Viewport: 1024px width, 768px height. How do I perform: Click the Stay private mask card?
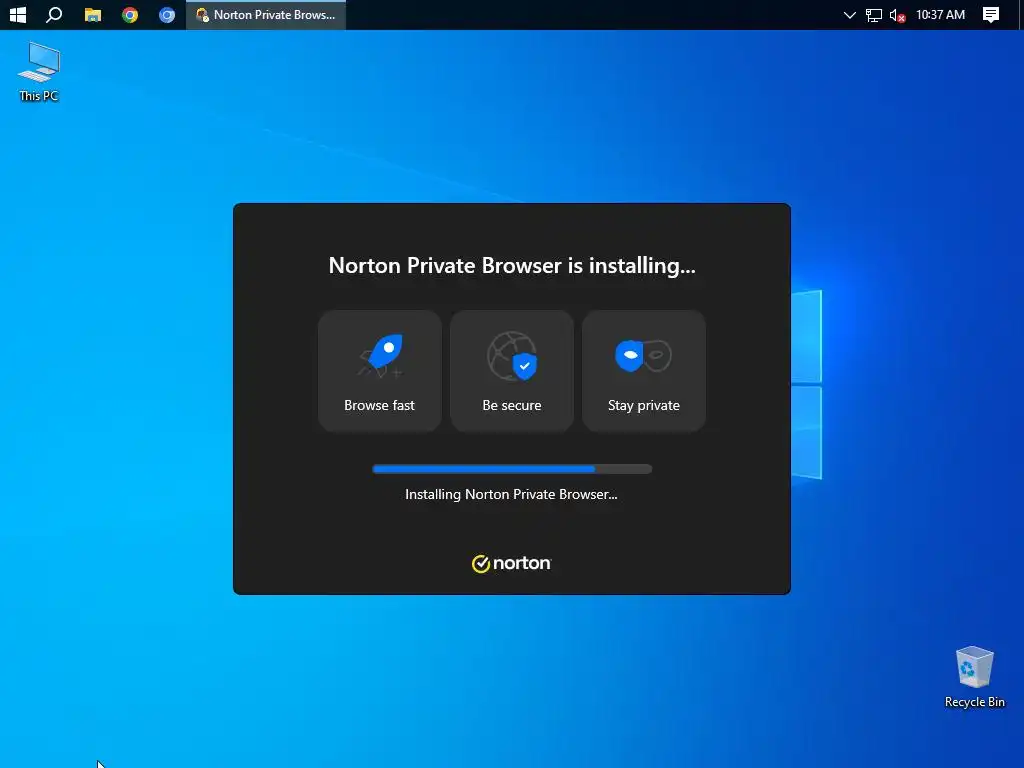coord(644,371)
